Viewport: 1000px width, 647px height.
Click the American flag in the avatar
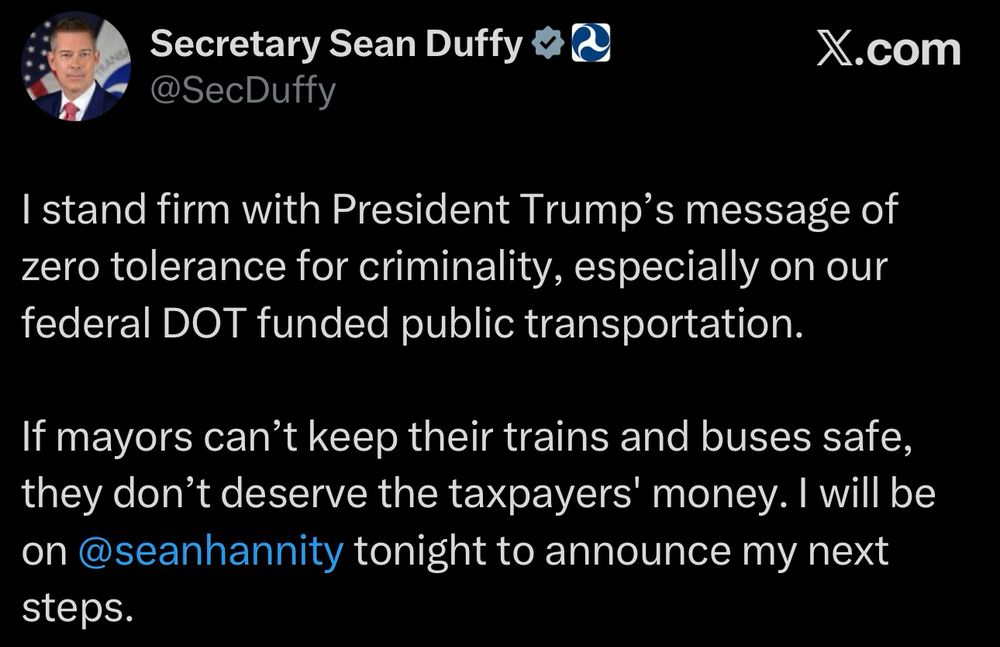(39, 62)
